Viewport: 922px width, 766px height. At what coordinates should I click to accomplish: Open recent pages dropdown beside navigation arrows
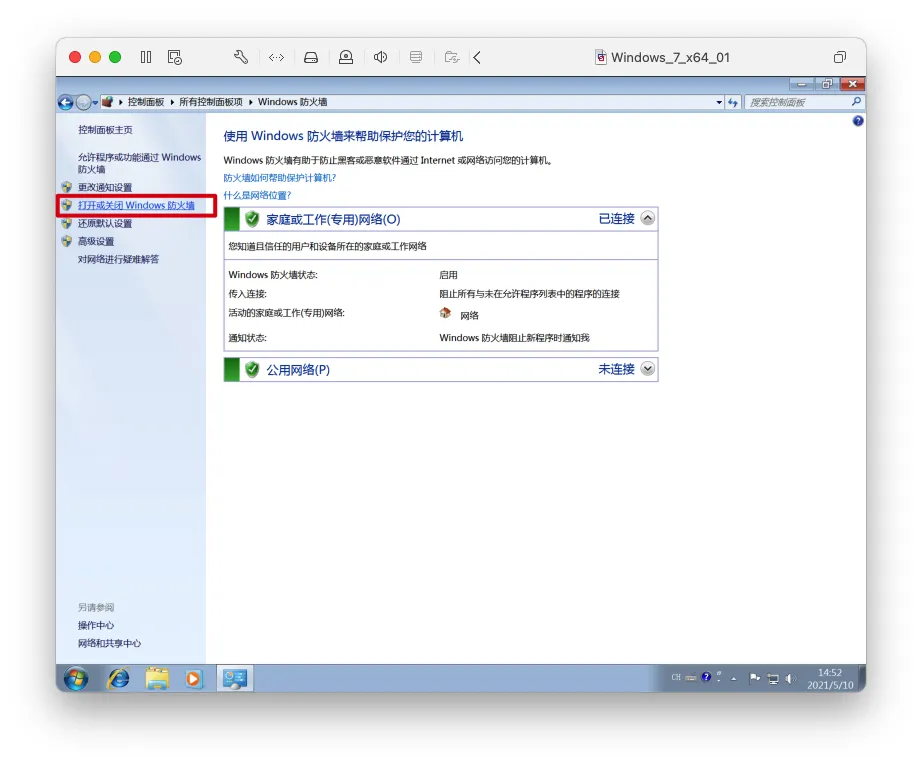[95, 103]
